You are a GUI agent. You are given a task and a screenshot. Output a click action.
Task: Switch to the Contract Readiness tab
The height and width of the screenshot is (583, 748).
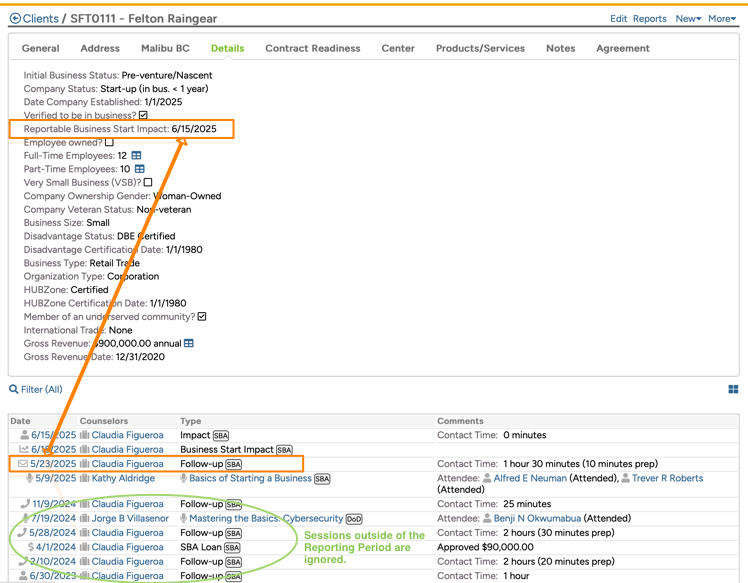pos(312,48)
